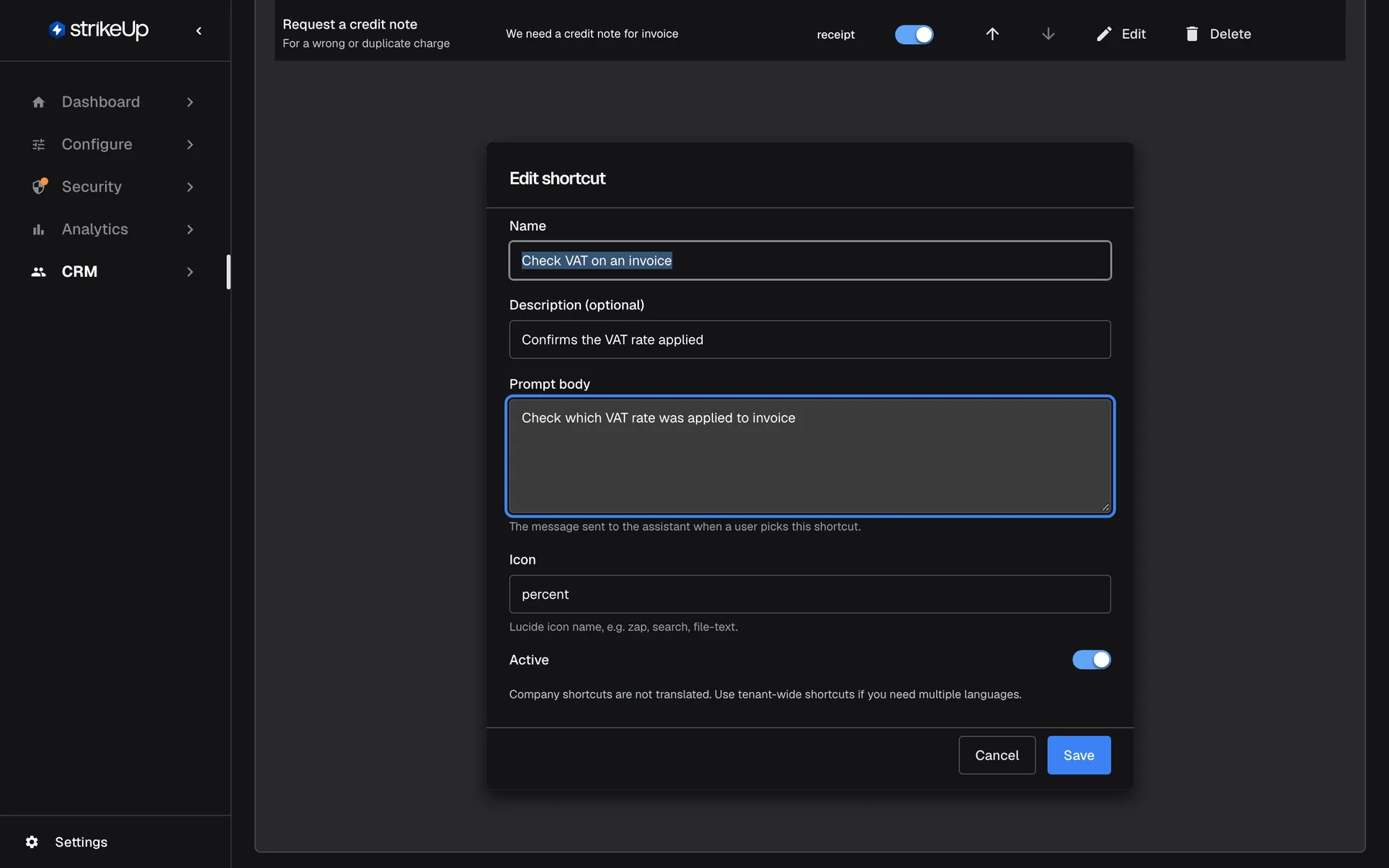This screenshot has height=868, width=1389.
Task: Move the credit note shortcut up
Action: click(992, 34)
